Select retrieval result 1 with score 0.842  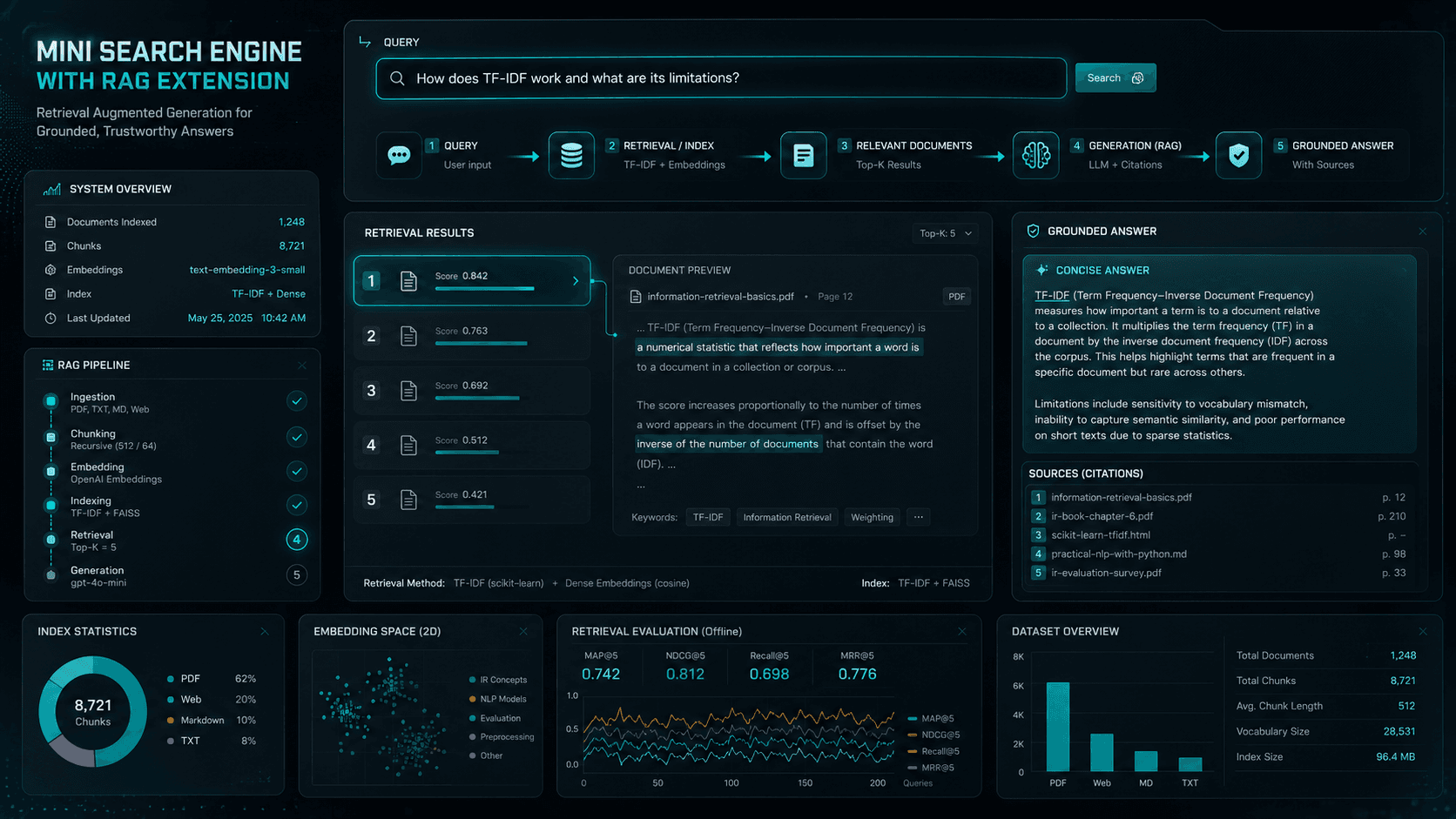pos(472,280)
